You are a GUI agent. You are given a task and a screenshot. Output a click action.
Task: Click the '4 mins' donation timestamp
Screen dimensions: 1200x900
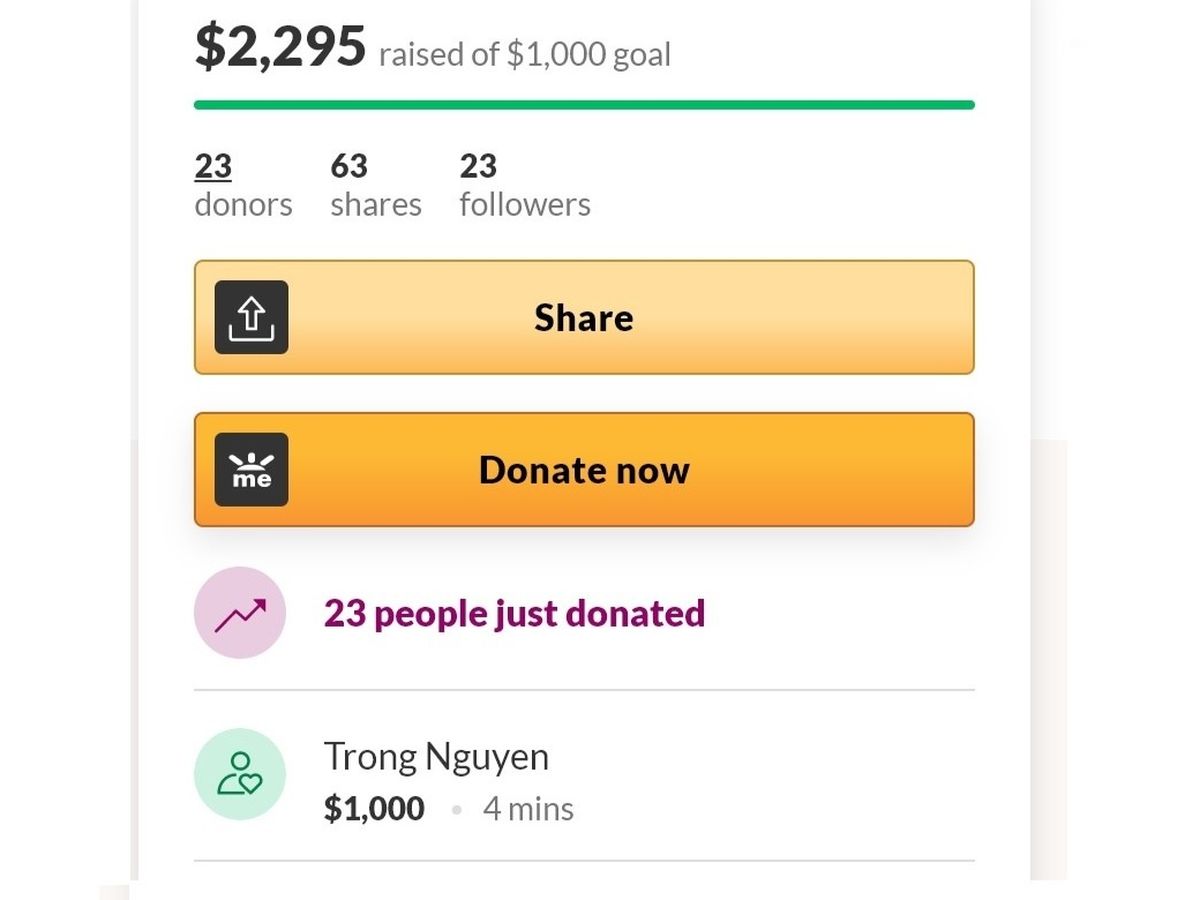point(528,808)
